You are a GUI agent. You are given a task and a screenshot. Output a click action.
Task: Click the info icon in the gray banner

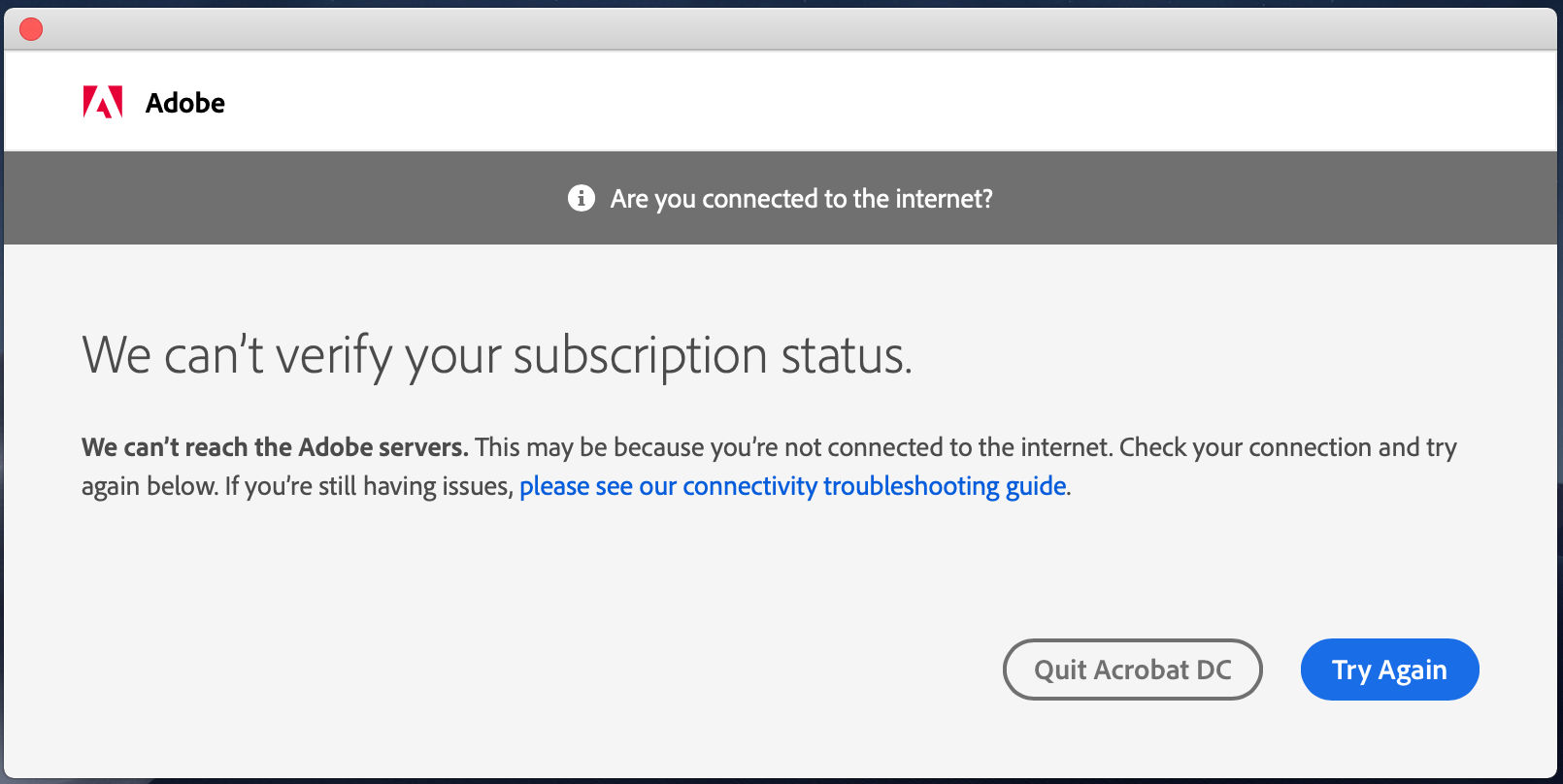point(581,198)
